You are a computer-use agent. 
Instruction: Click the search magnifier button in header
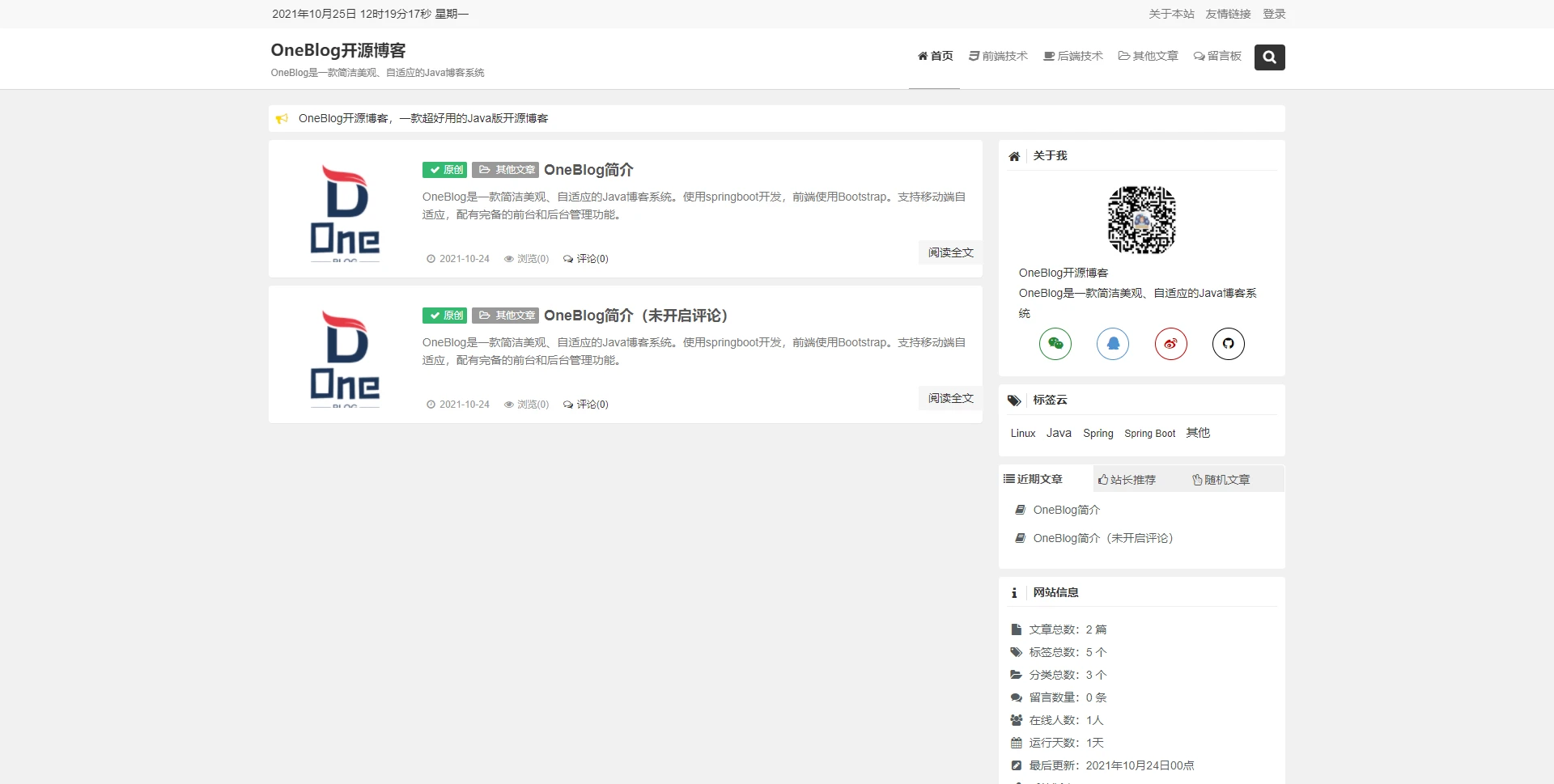(1269, 57)
